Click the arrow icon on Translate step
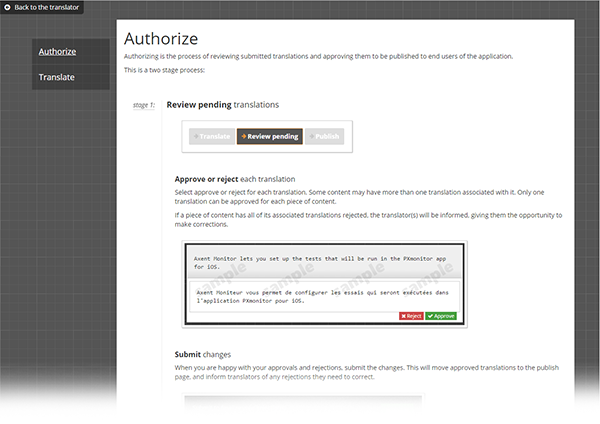The image size is (600, 424). [196, 136]
